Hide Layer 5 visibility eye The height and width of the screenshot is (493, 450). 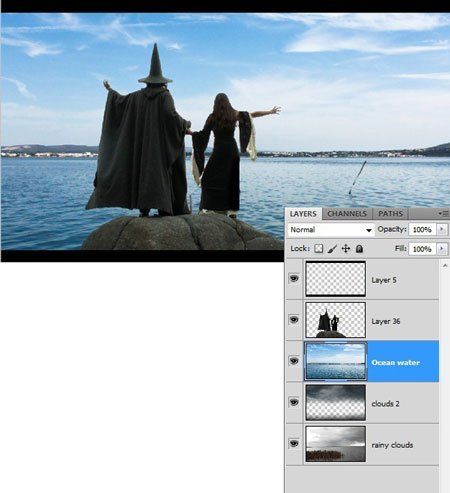click(294, 278)
